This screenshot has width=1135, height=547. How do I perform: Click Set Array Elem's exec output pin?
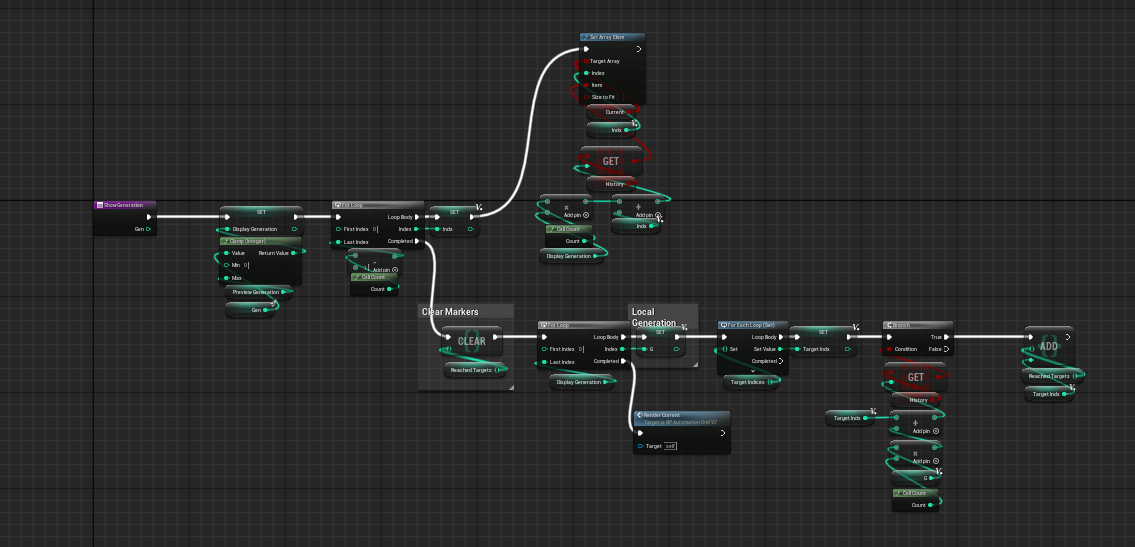tap(638, 49)
